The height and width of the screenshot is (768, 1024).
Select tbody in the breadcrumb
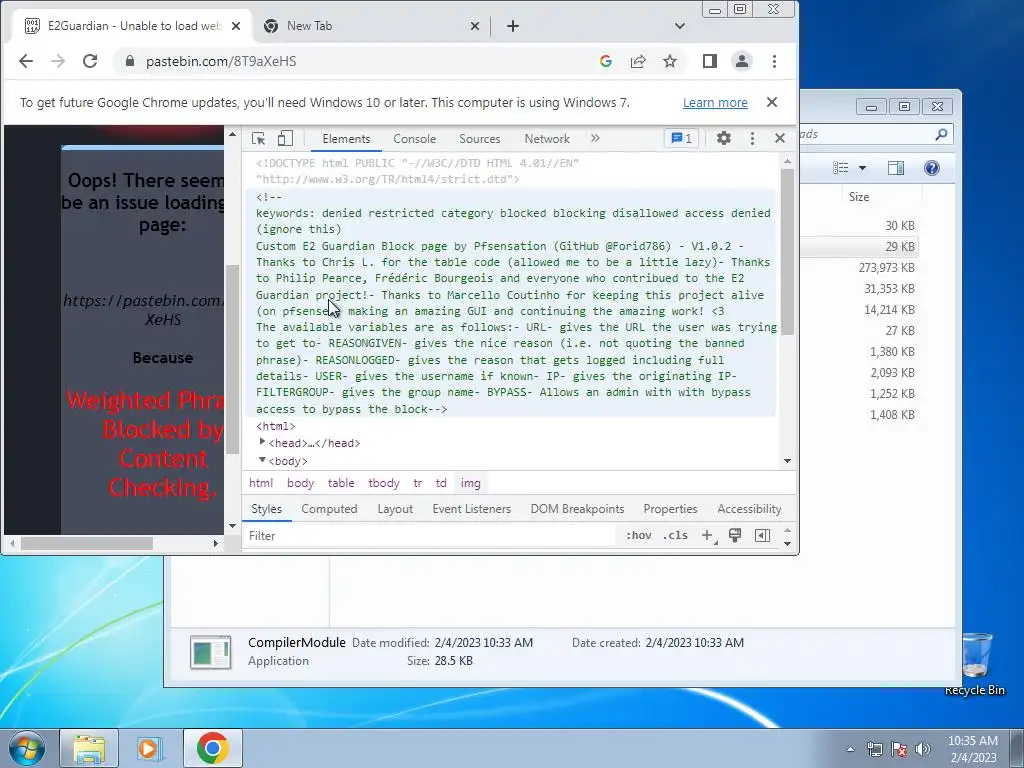pos(384,483)
